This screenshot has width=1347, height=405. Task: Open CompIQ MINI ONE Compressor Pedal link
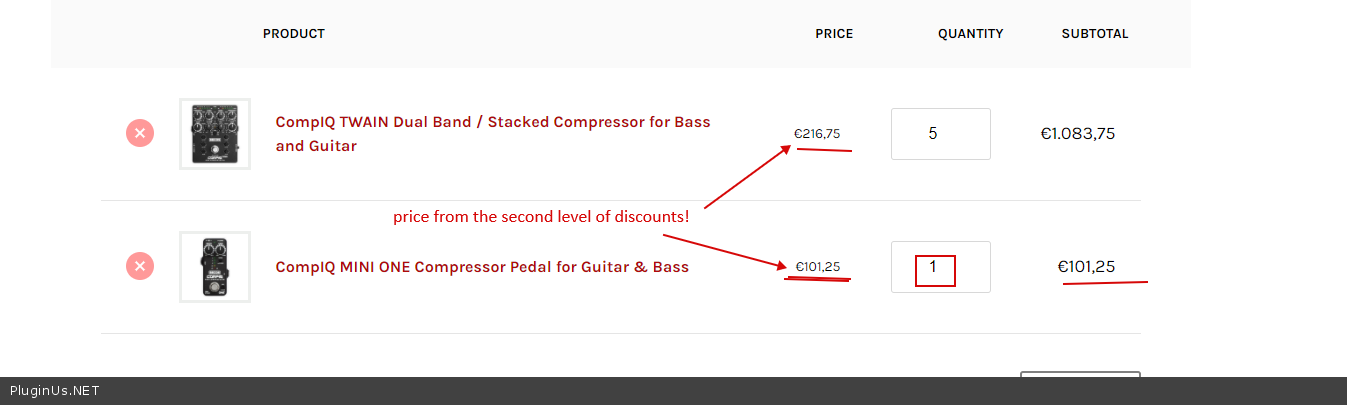click(x=482, y=267)
